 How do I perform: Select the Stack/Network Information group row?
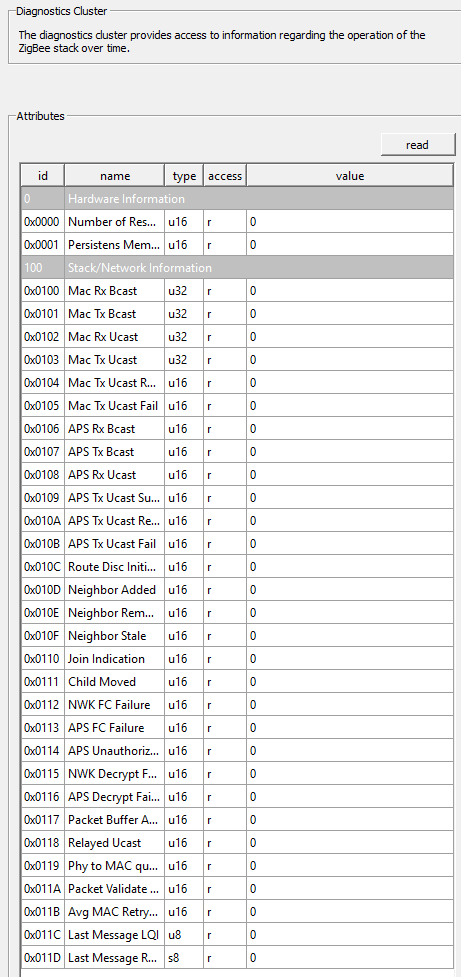[x=237, y=268]
